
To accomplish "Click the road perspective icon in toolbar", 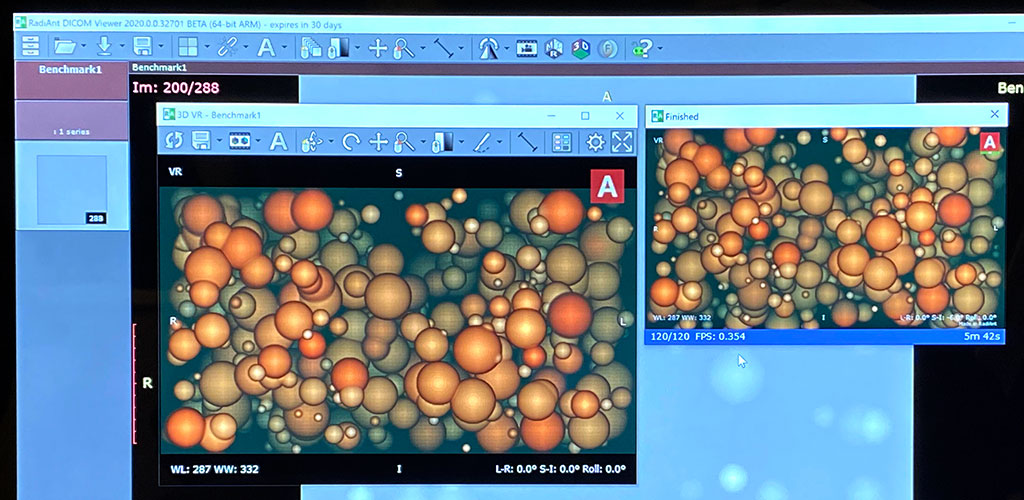I will coord(488,48).
